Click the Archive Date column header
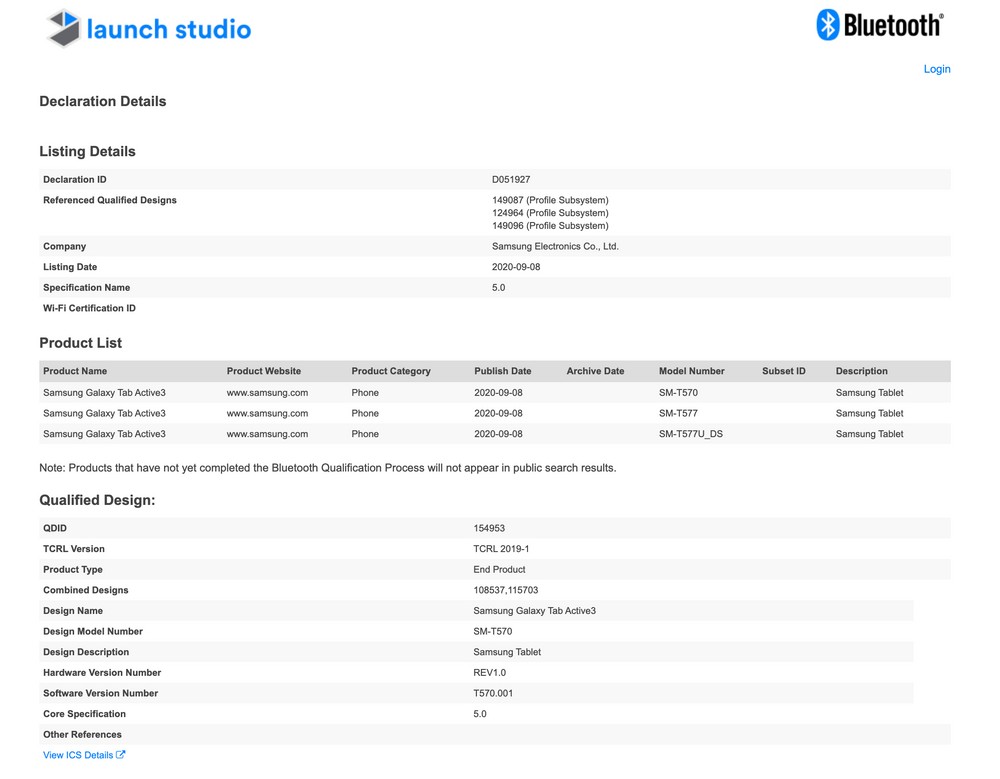 [x=595, y=371]
